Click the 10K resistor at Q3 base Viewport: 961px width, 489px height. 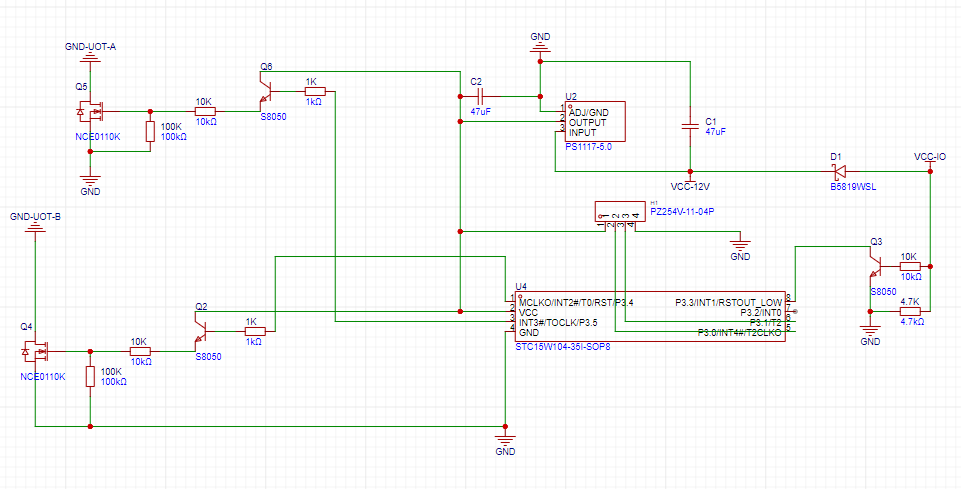[910, 267]
